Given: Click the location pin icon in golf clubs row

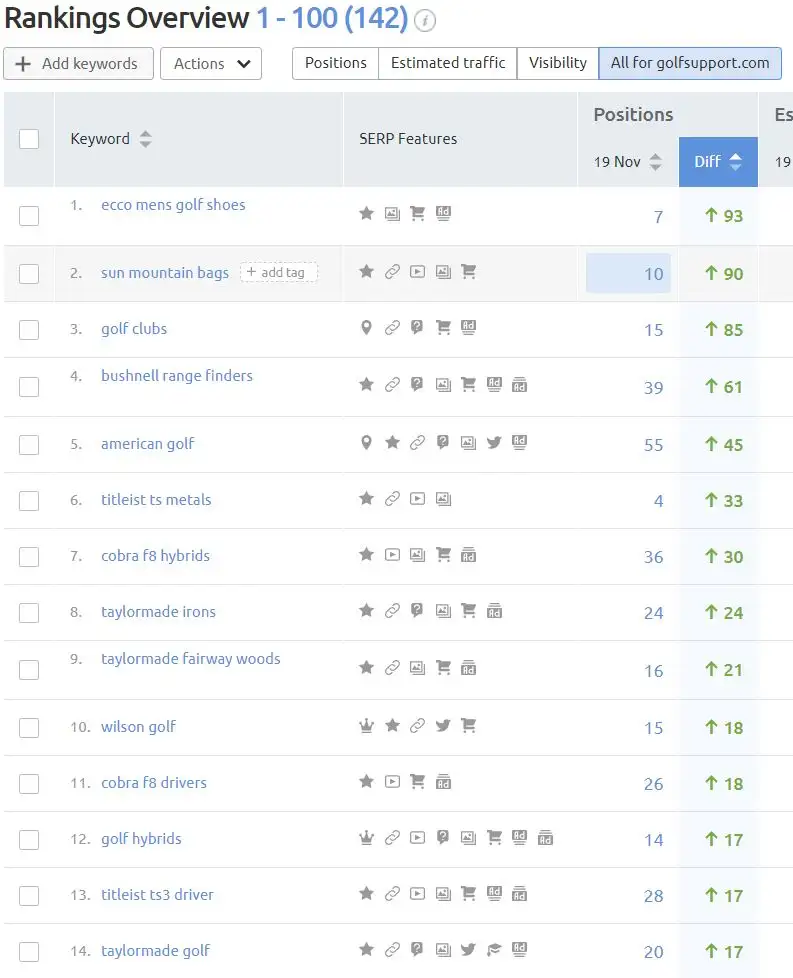Looking at the screenshot, I should 366,327.
